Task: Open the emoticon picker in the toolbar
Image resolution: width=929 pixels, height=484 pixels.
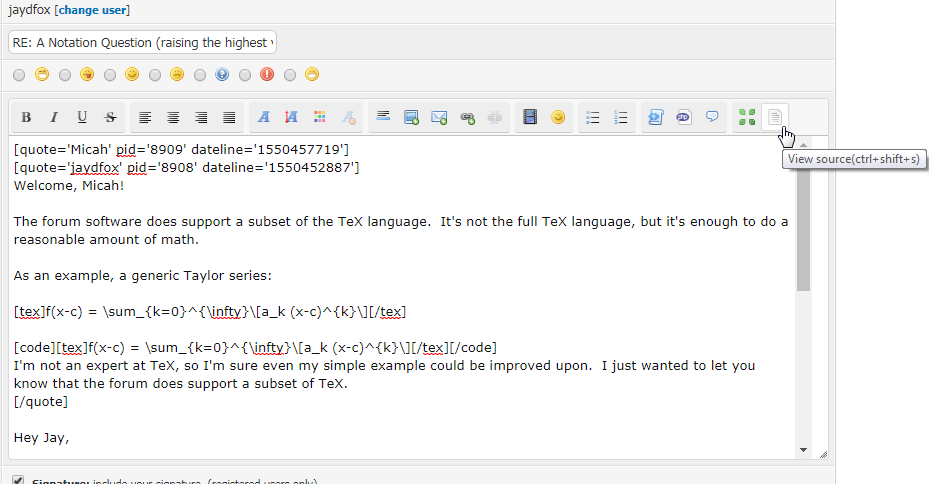Action: click(x=558, y=117)
